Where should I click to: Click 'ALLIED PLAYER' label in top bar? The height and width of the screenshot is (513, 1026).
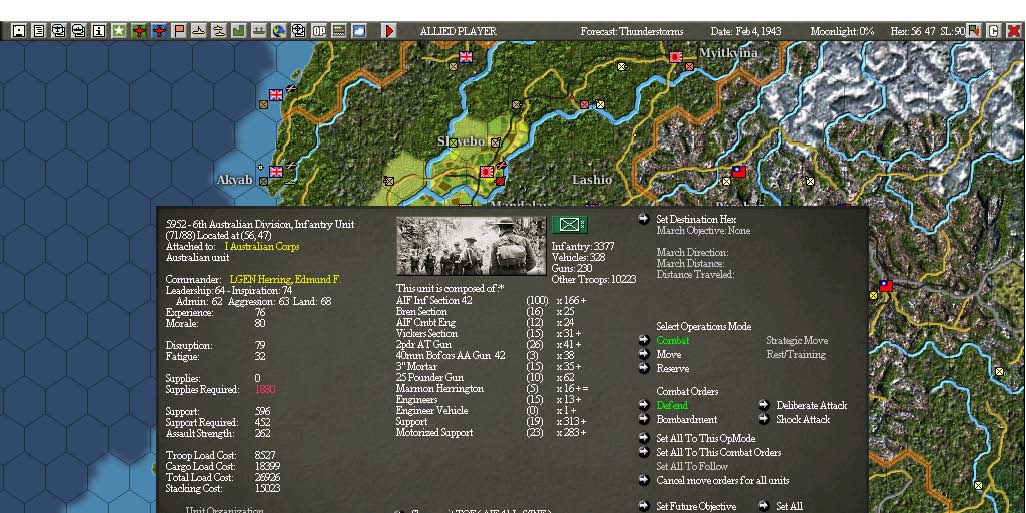(458, 31)
